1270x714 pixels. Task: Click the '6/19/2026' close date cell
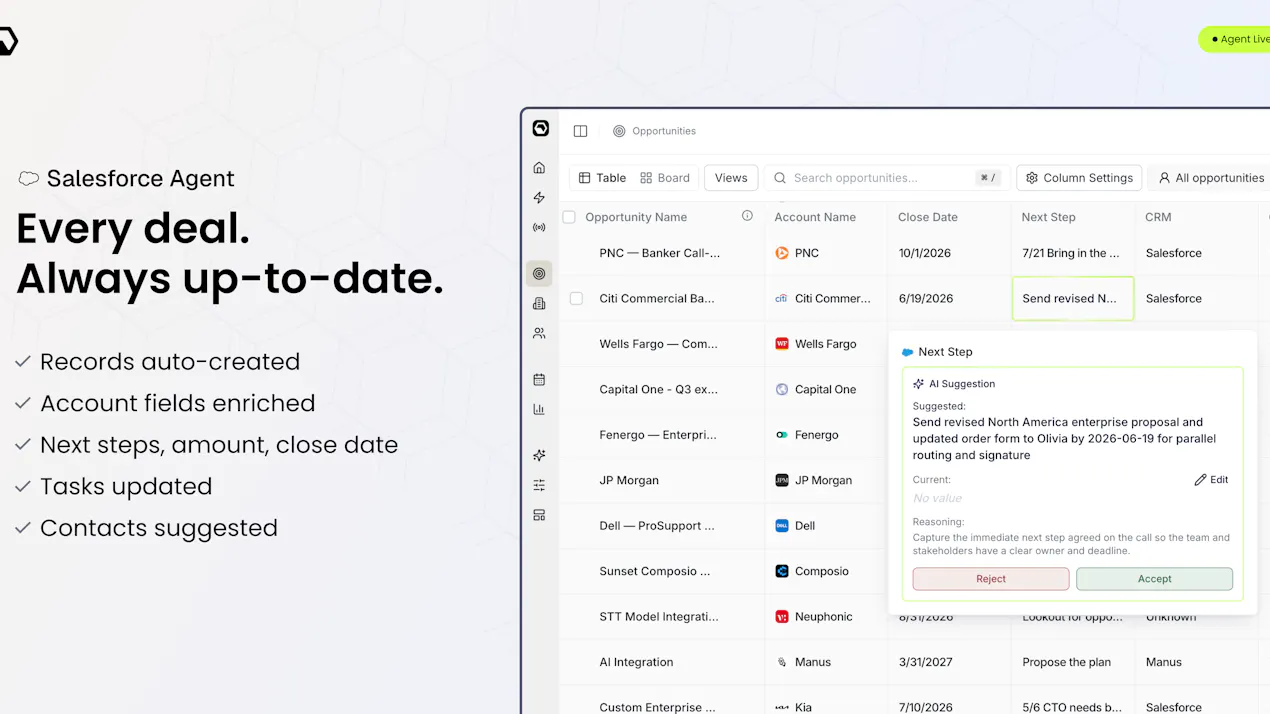click(925, 298)
